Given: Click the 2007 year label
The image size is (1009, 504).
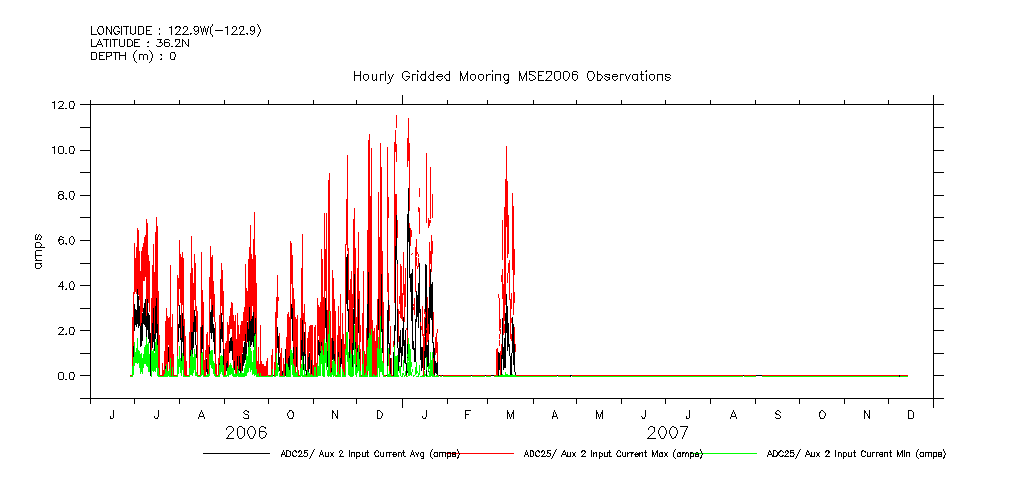Looking at the screenshot, I should point(667,433).
